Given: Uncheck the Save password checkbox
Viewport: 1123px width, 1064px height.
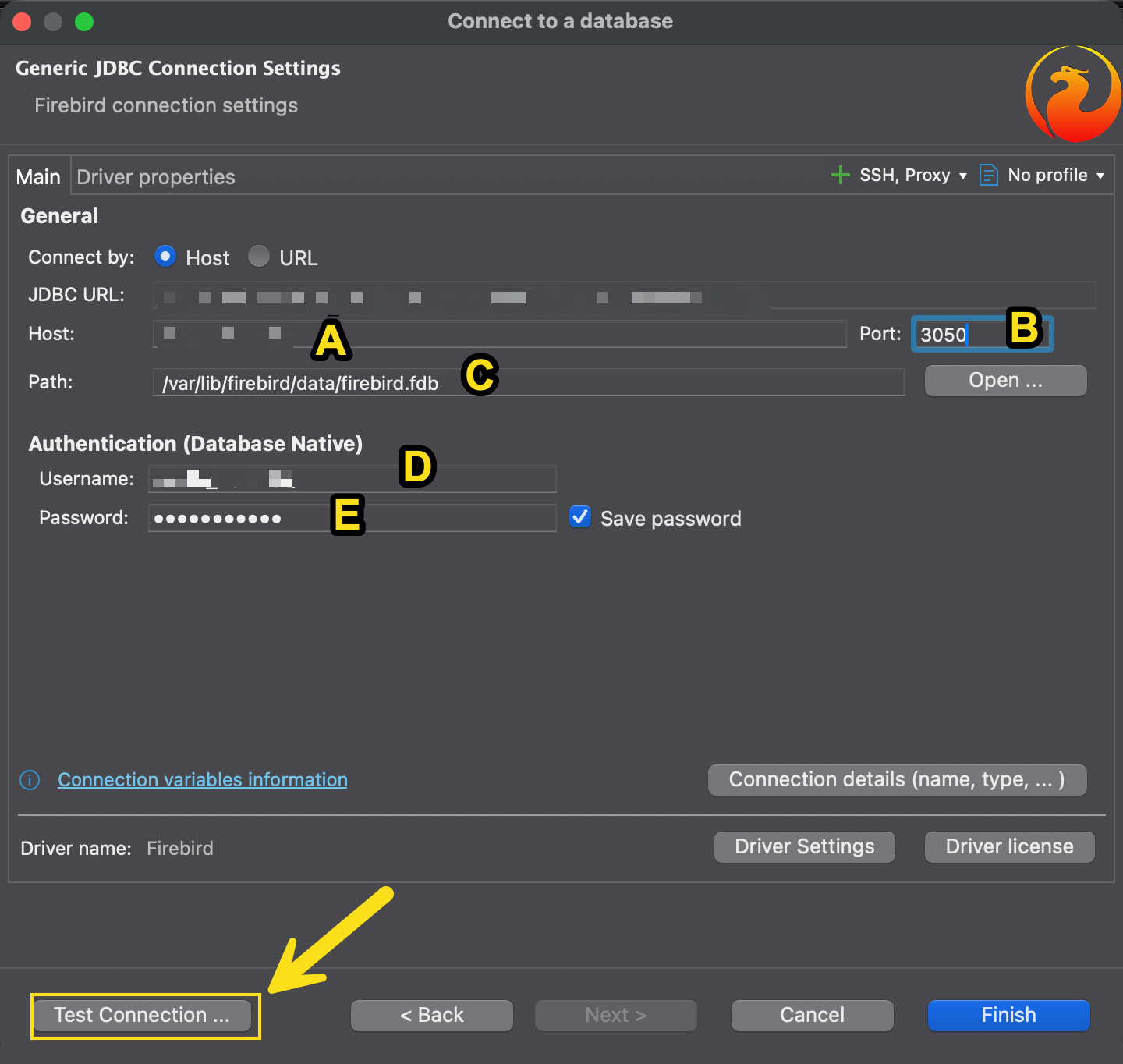Looking at the screenshot, I should (580, 517).
